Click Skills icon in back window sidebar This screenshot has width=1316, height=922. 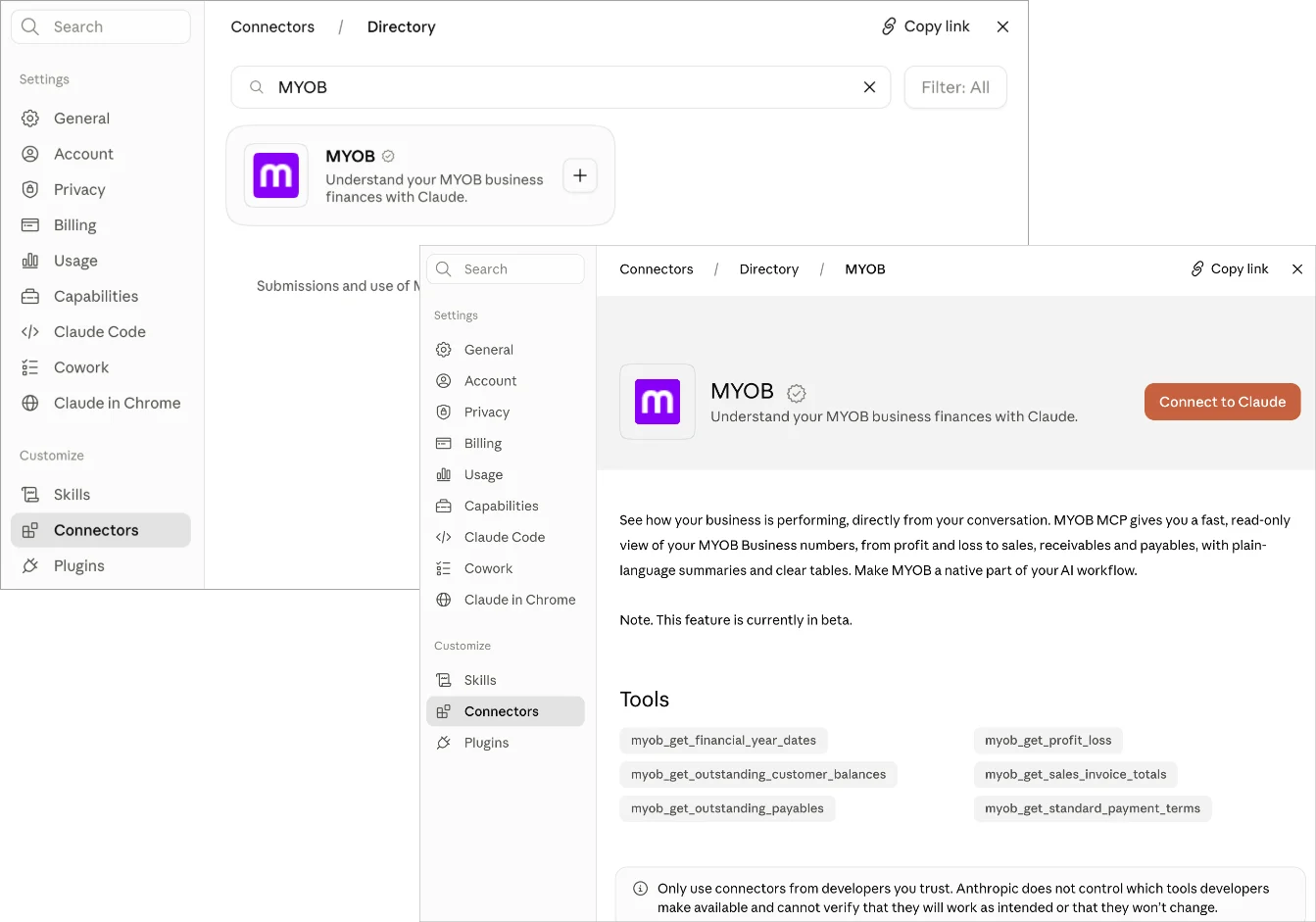[30, 495]
